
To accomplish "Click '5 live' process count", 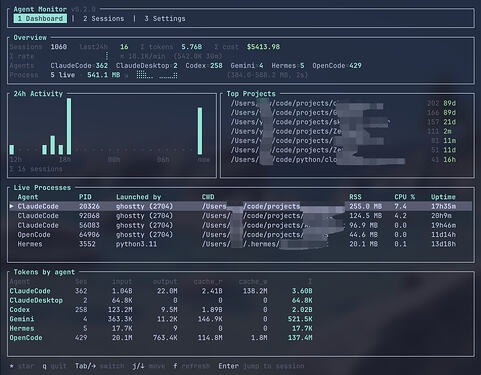I will pos(63,75).
